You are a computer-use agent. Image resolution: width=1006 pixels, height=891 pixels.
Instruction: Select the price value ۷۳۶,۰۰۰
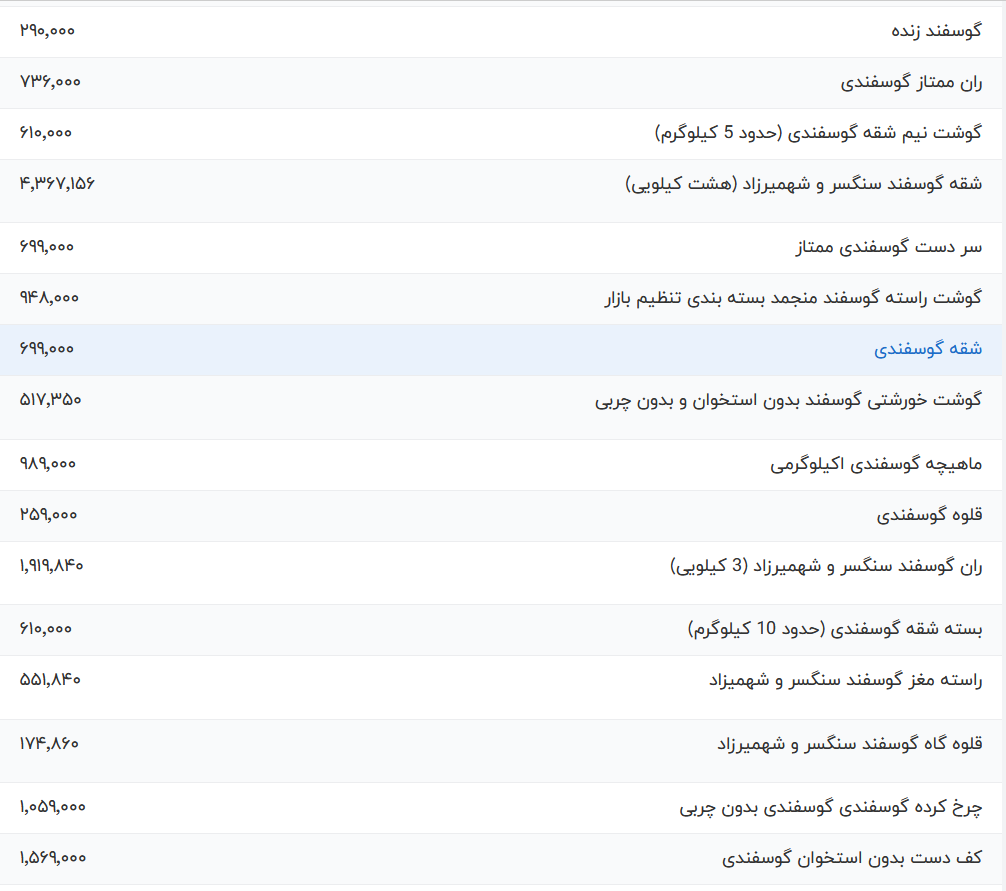(50, 82)
